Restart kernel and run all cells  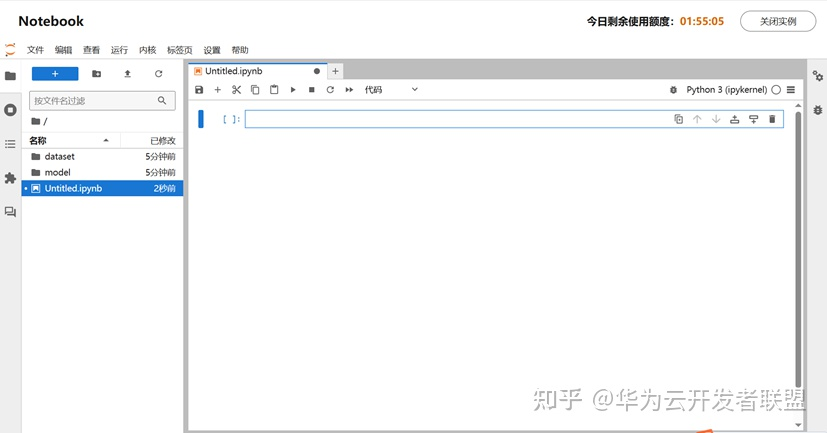349,90
